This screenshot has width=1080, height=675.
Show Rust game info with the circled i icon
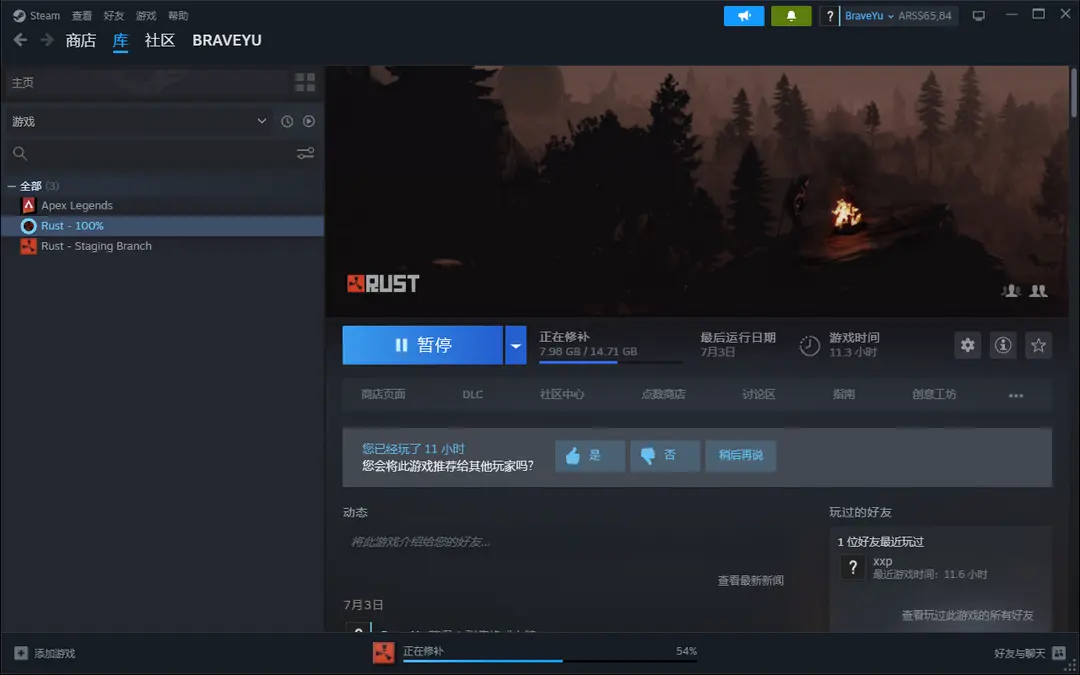pyautogui.click(x=1003, y=345)
